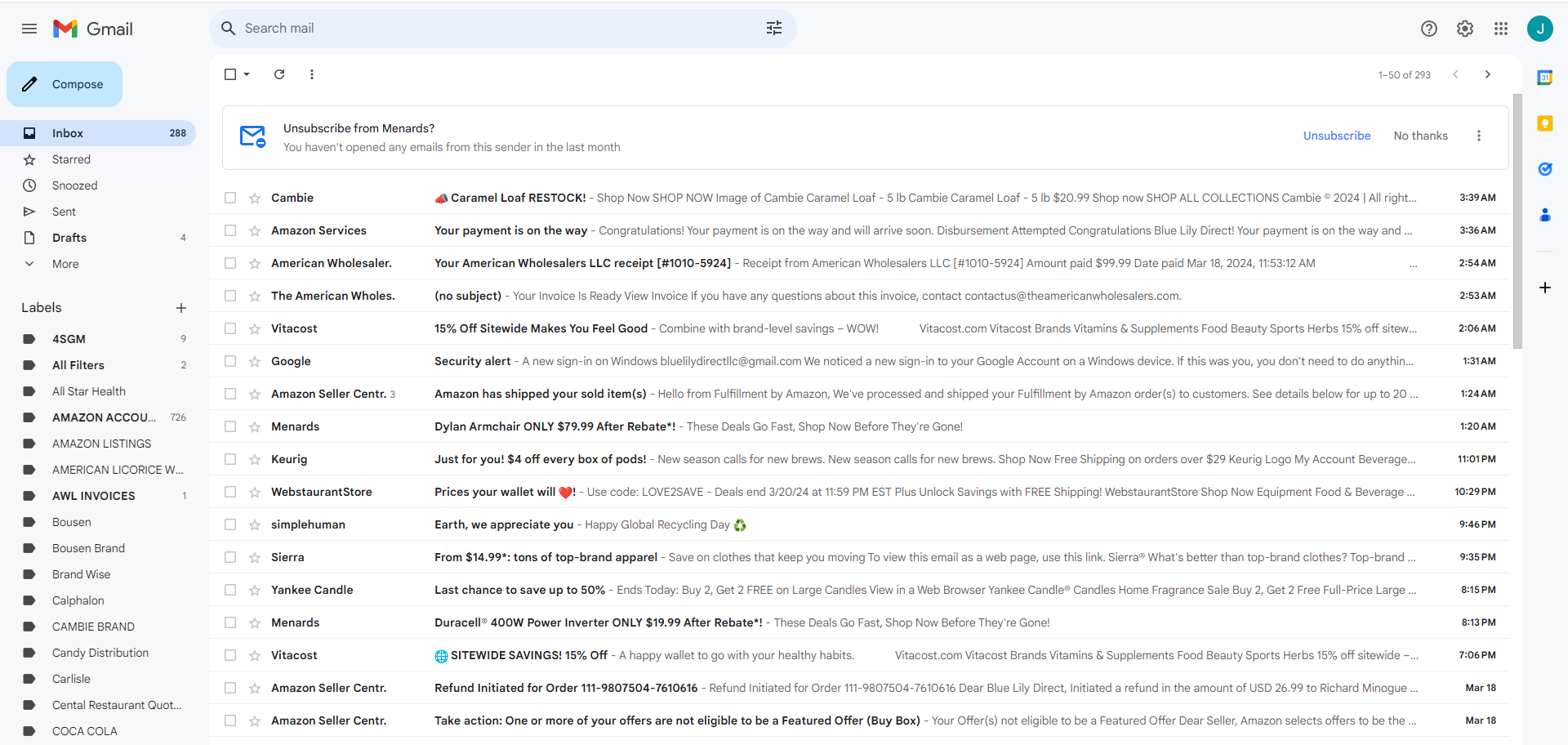Open the Drafts folder
The height and width of the screenshot is (745, 1568).
pos(98,238)
